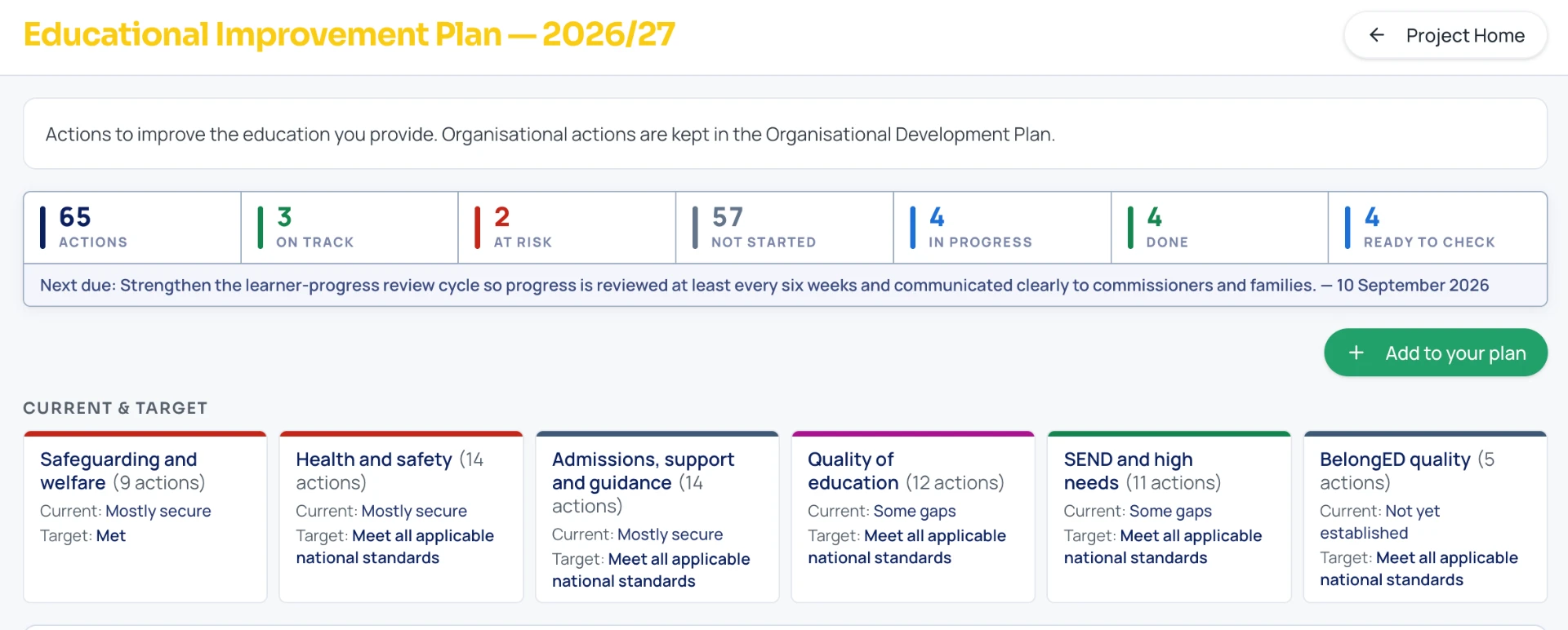This screenshot has height=630, width=1568.
Task: Open Project Home
Action: (1445, 35)
